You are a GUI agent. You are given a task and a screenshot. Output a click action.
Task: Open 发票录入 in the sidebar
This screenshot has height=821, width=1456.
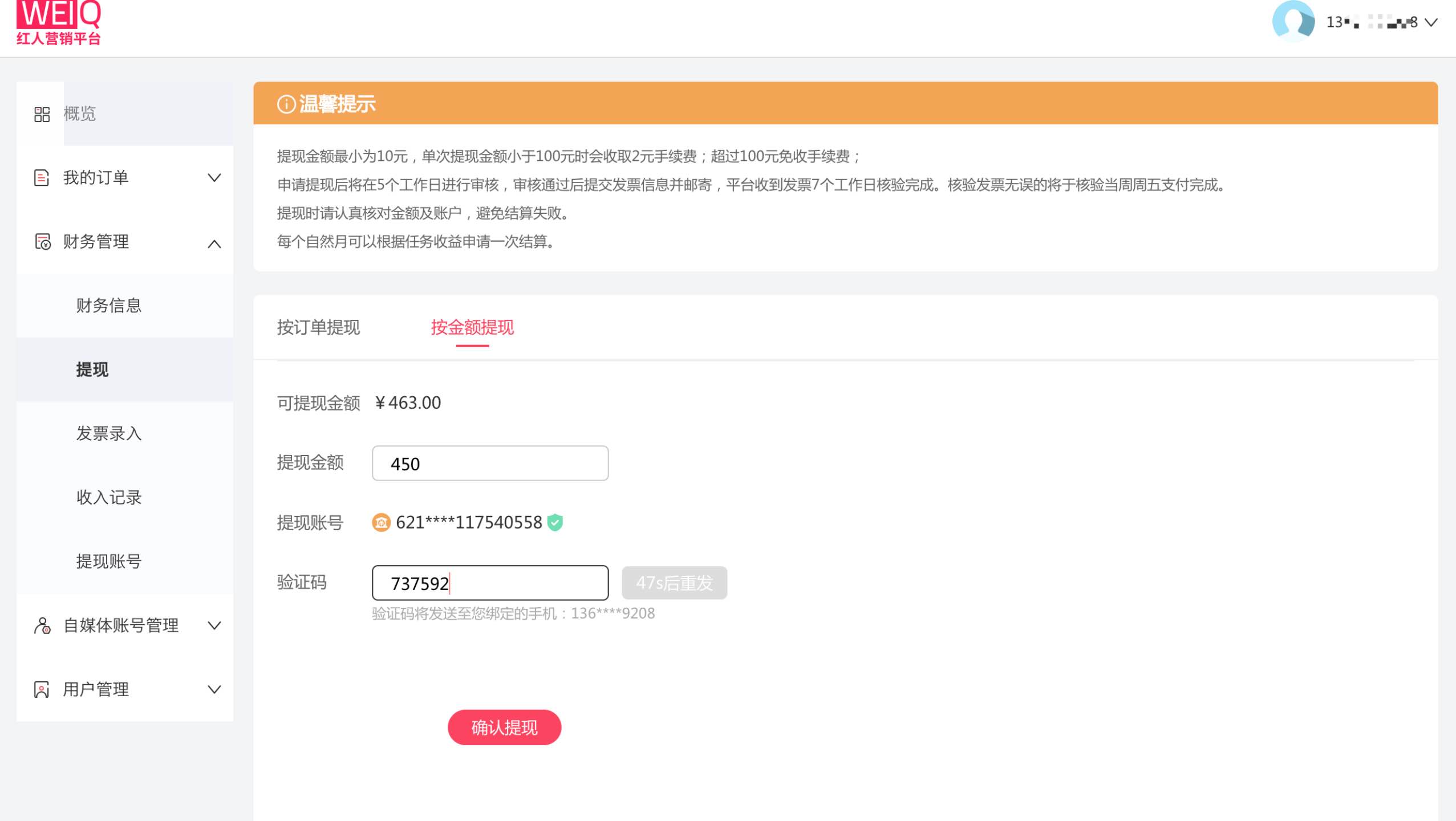tap(108, 433)
